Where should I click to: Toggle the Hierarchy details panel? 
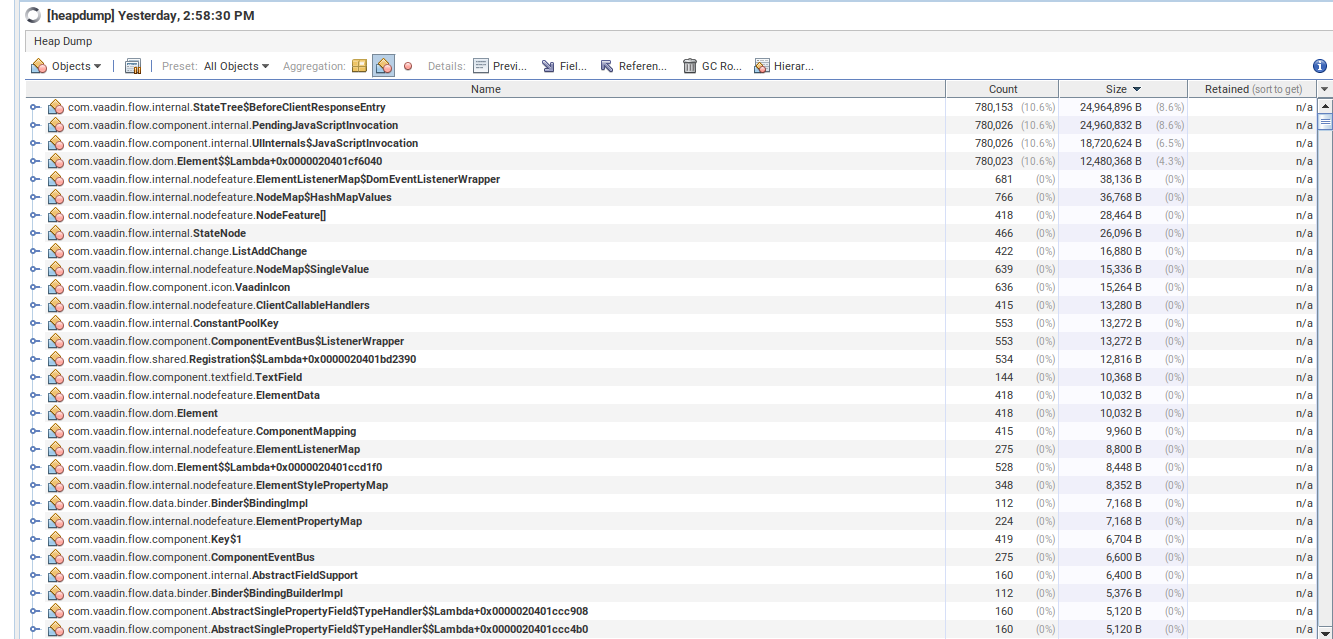[784, 66]
